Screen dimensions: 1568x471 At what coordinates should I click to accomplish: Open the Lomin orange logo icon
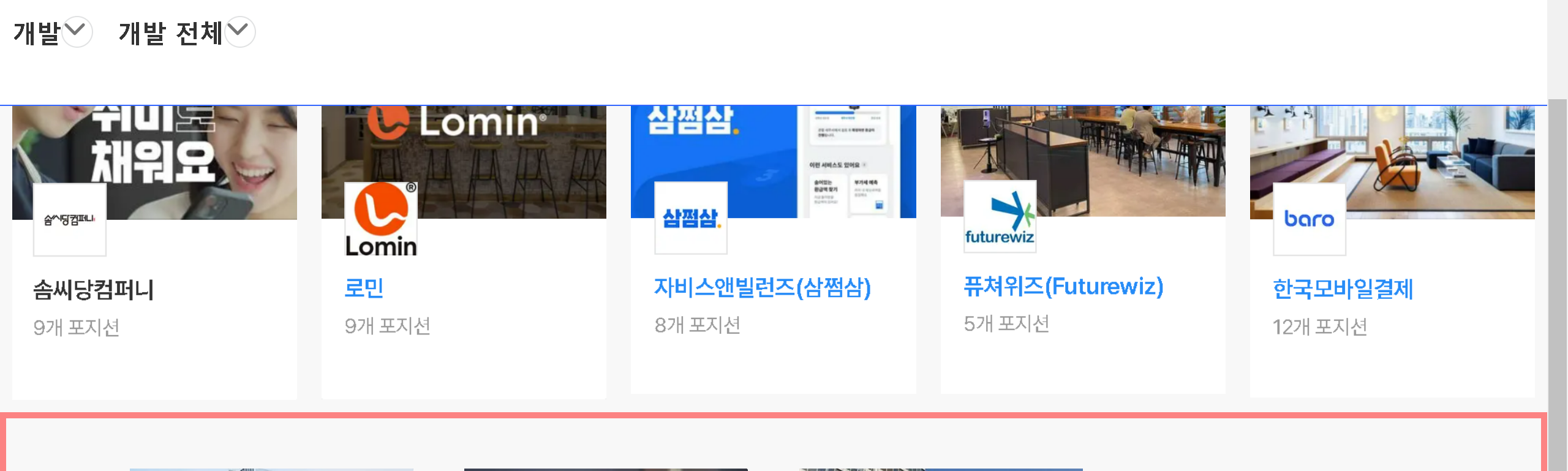(x=380, y=219)
